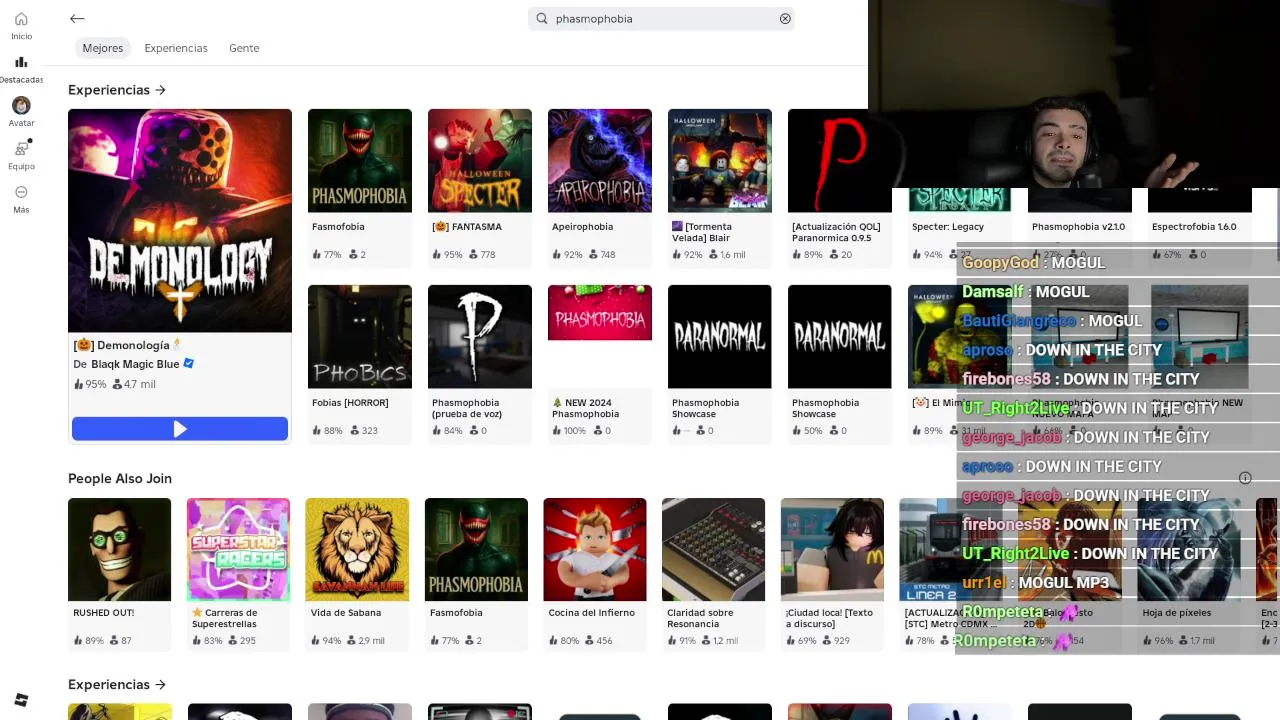Open the Avatar page in the sidebar

coord(21,112)
